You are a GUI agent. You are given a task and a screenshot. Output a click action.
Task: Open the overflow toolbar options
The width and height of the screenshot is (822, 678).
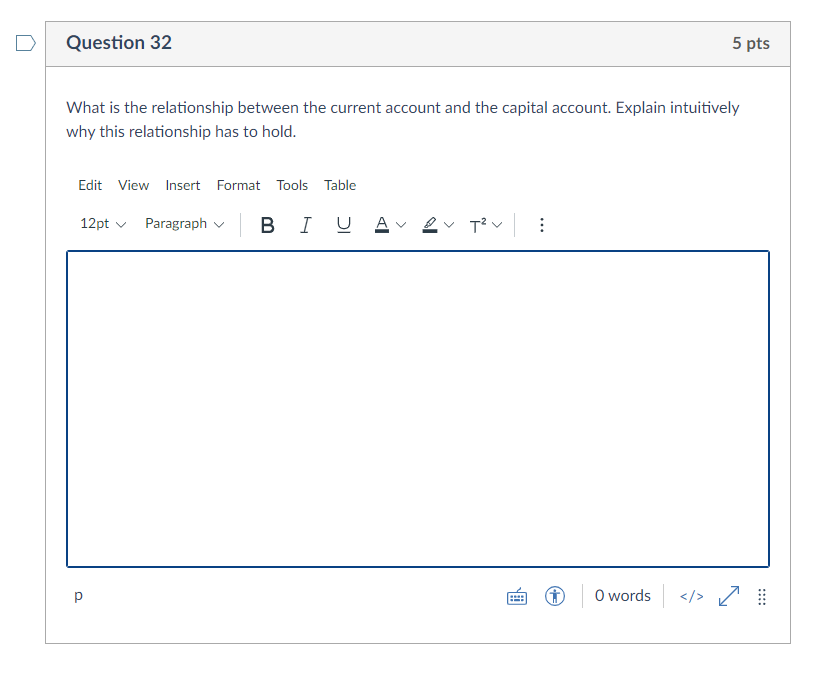(541, 224)
